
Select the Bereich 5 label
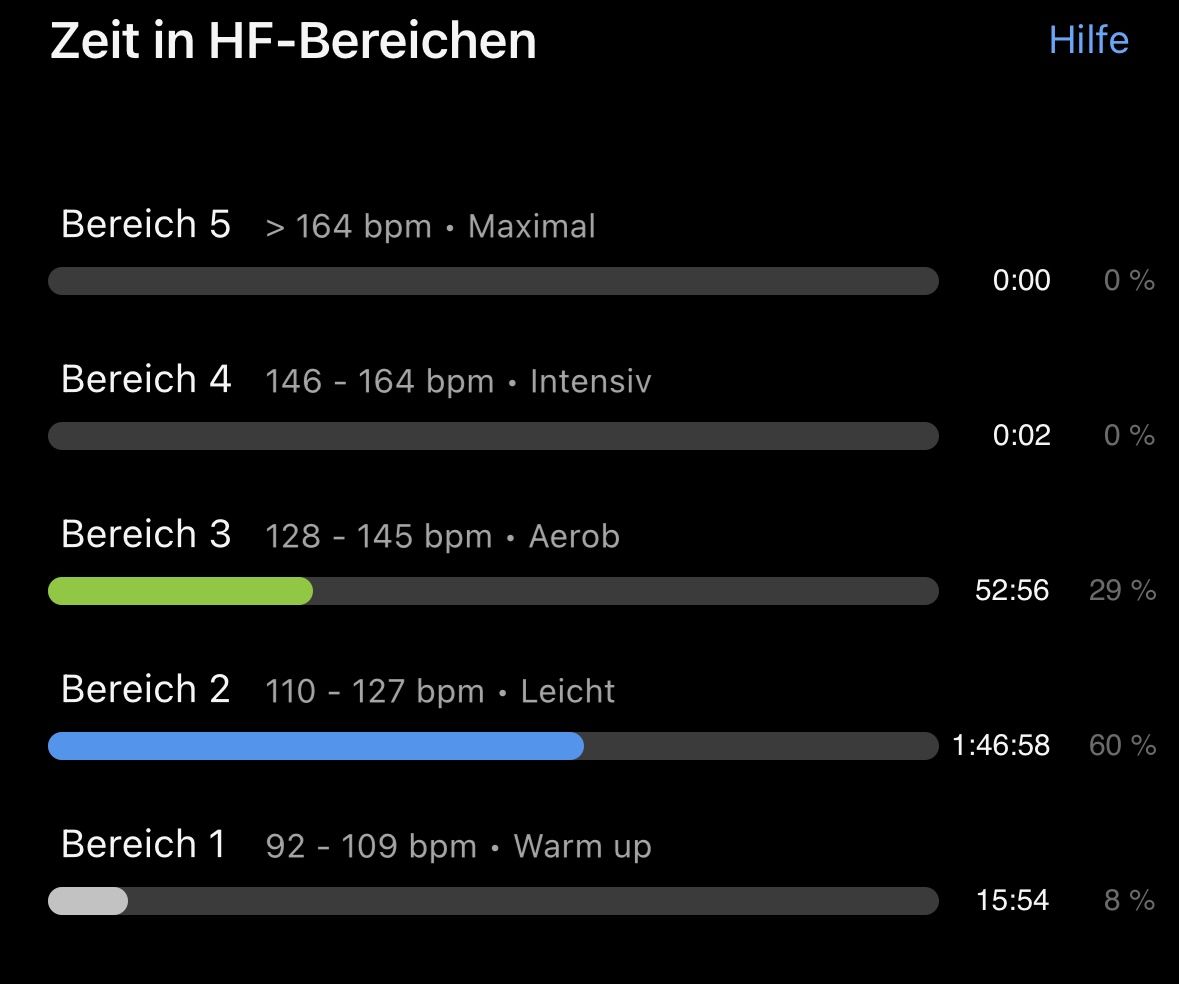pos(146,224)
